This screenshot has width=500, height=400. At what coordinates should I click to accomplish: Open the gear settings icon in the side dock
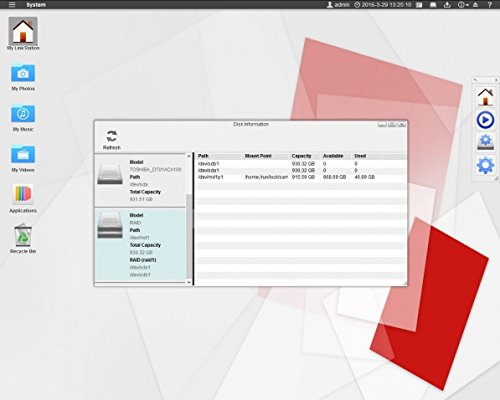[x=485, y=166]
